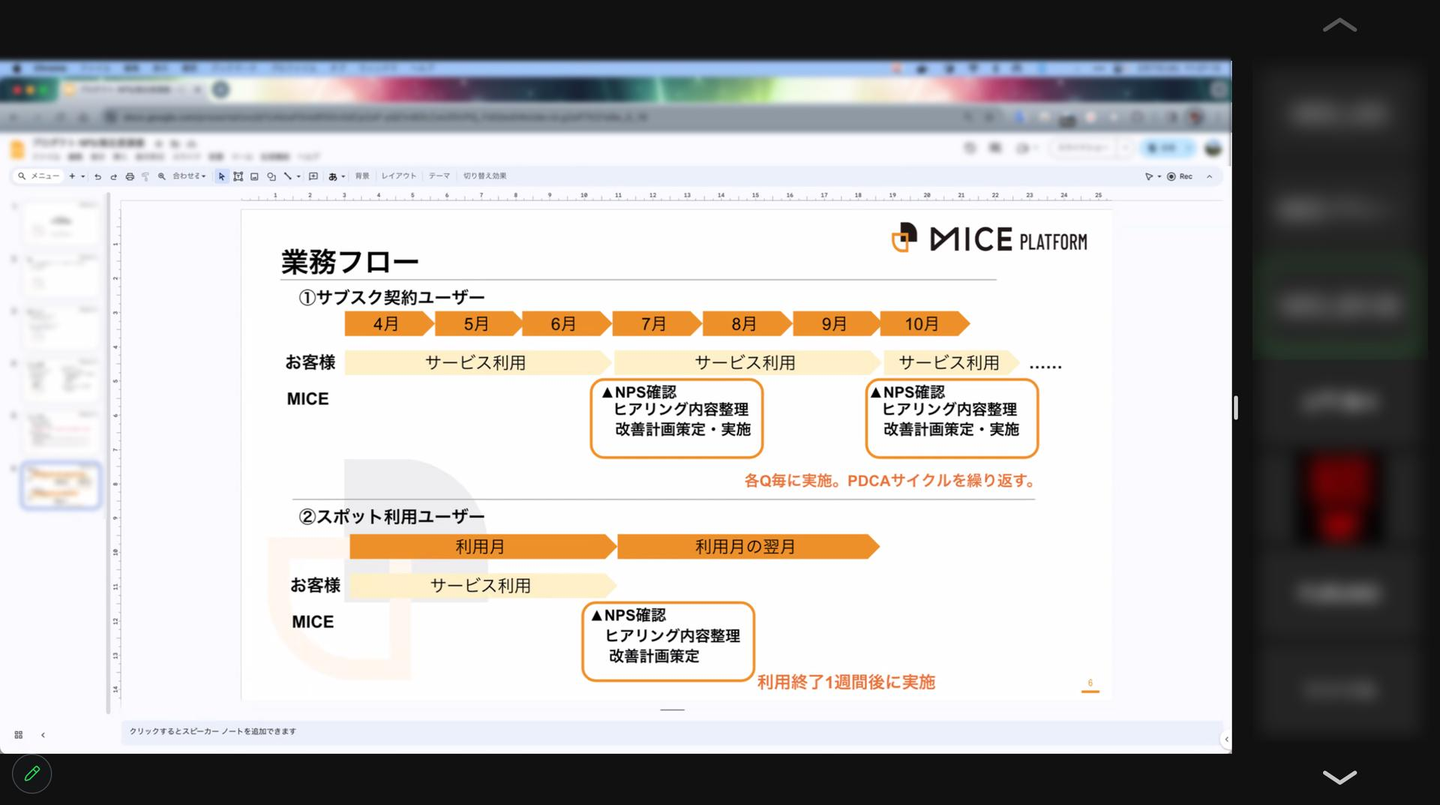Open version history clock icon
Image resolution: width=1440 pixels, height=805 pixels.
tap(970, 148)
